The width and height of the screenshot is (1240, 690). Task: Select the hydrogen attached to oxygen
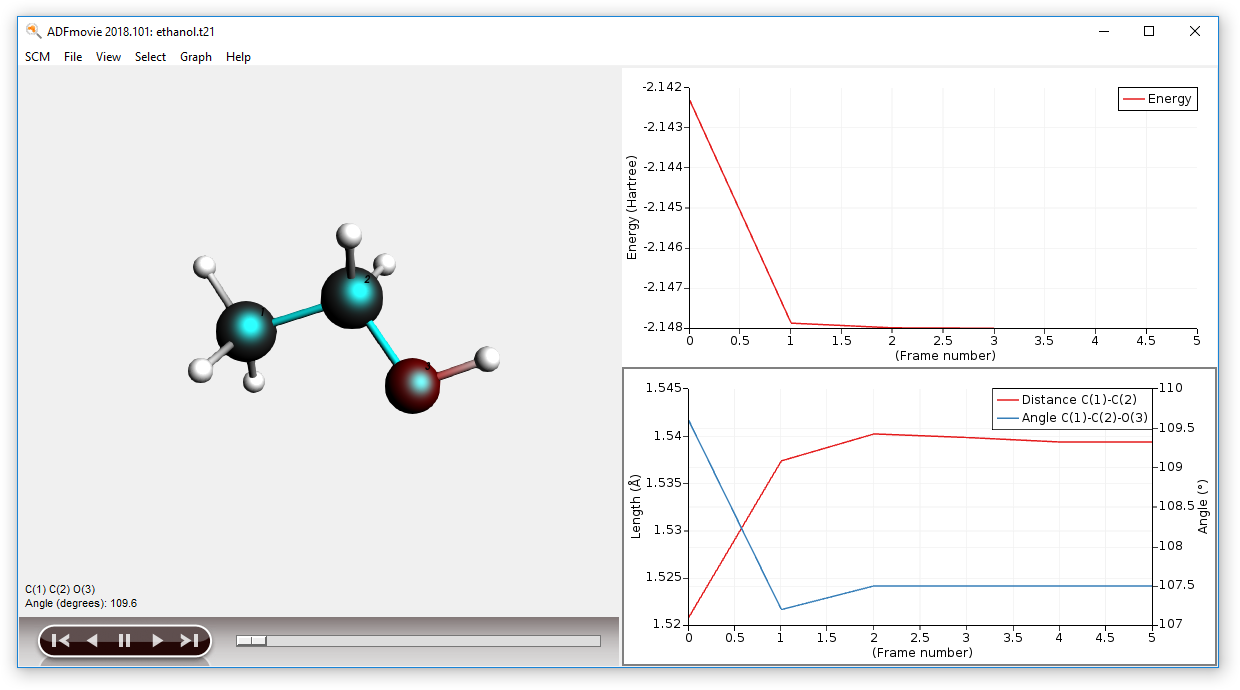coord(487,359)
